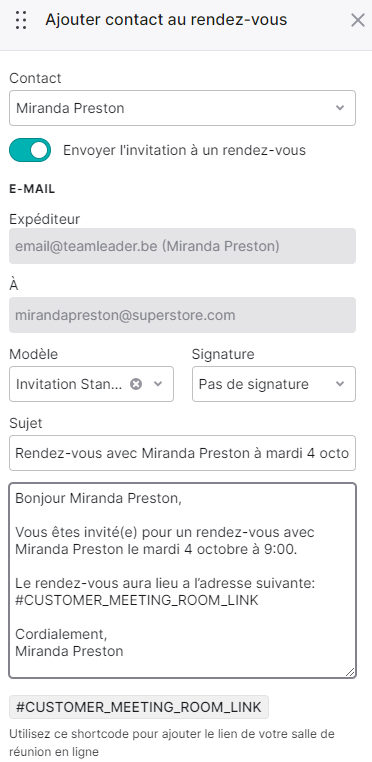372x762 pixels.
Task: Click the Expéditeur email field
Action: click(182, 246)
